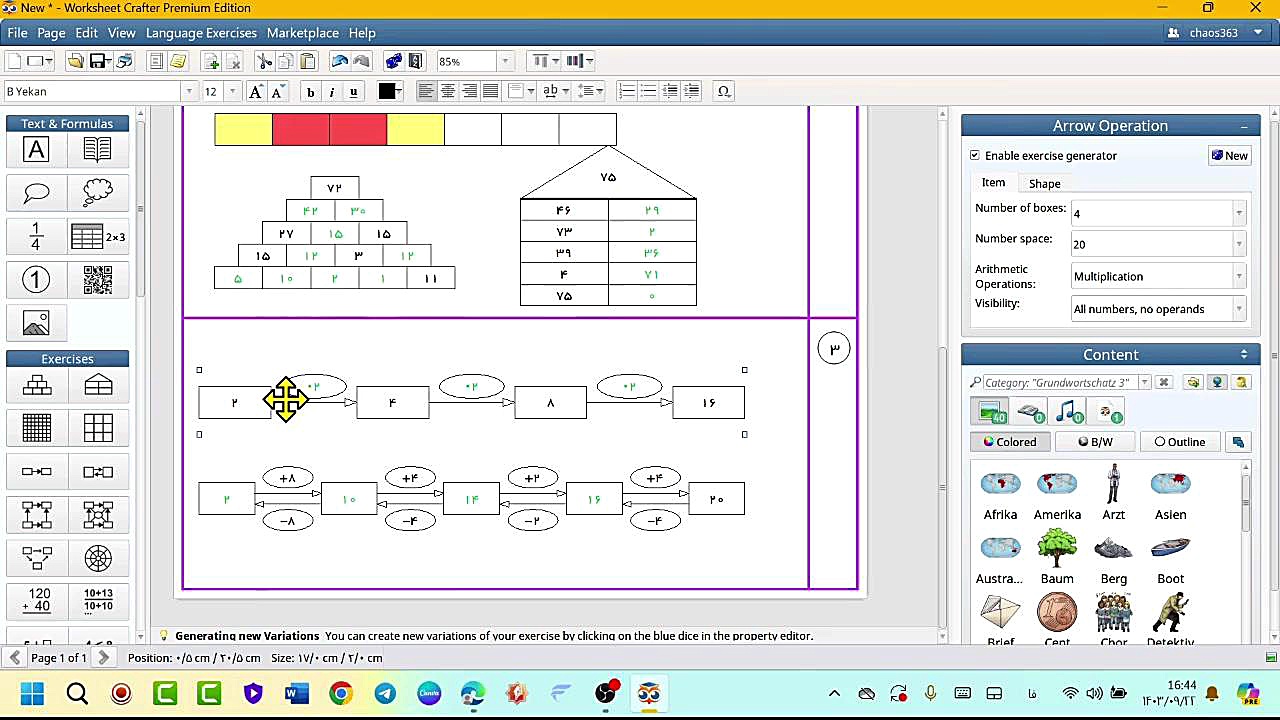This screenshot has width=1280, height=720.
Task: Add a thought bubble item
Action: (97, 193)
